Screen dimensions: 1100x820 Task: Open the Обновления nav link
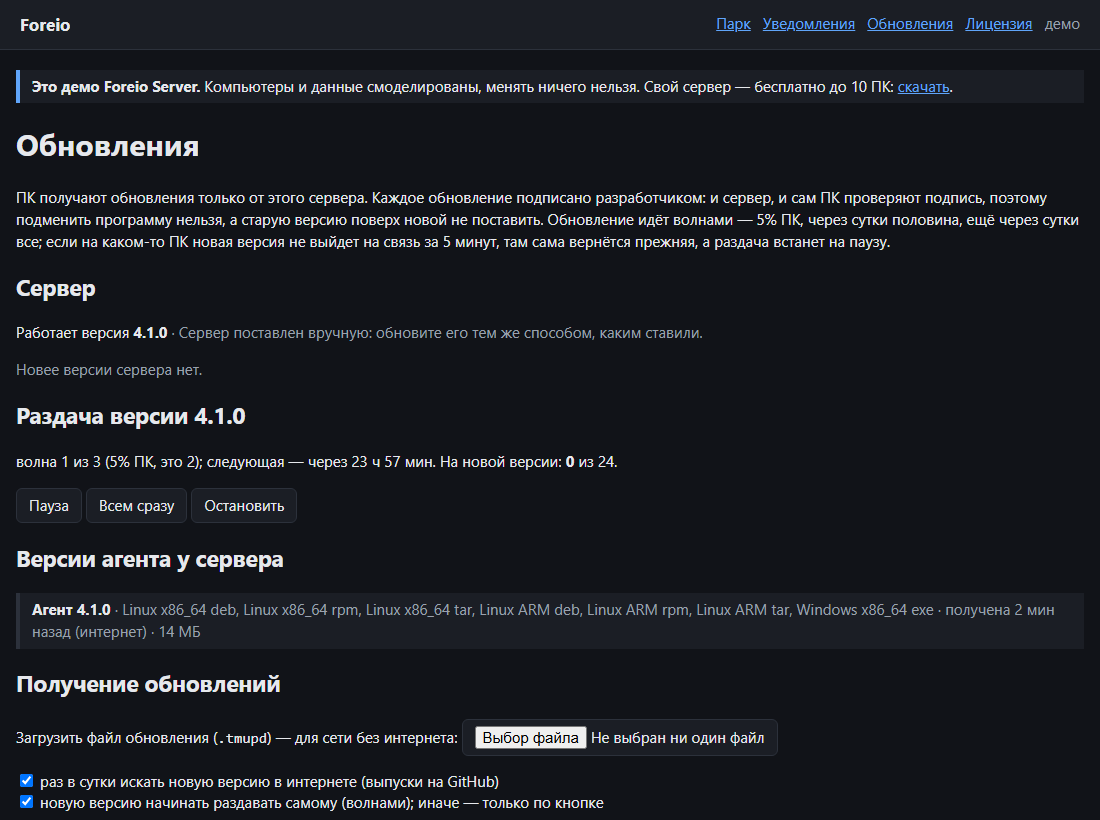point(909,24)
